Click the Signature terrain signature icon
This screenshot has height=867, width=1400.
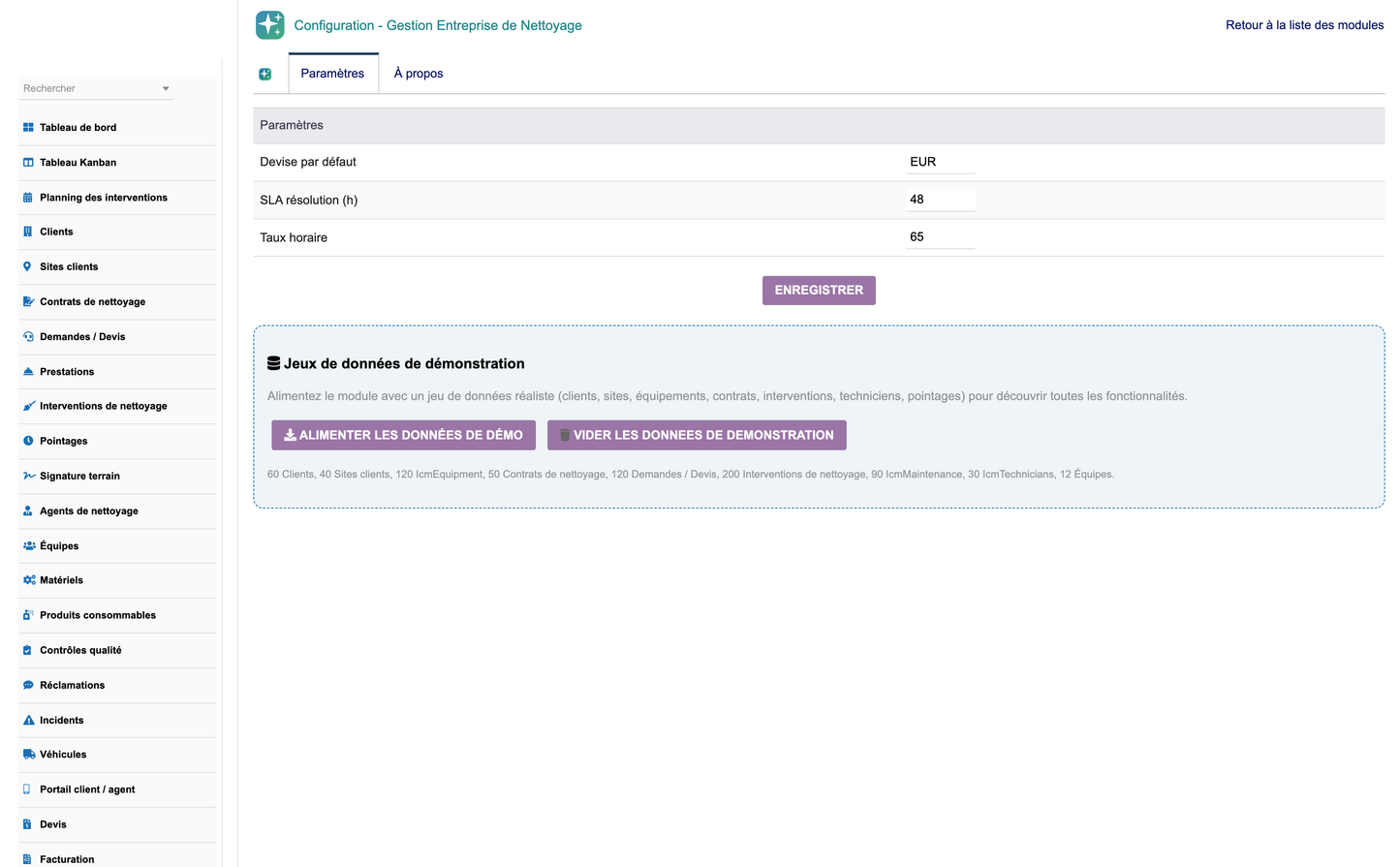tap(29, 476)
